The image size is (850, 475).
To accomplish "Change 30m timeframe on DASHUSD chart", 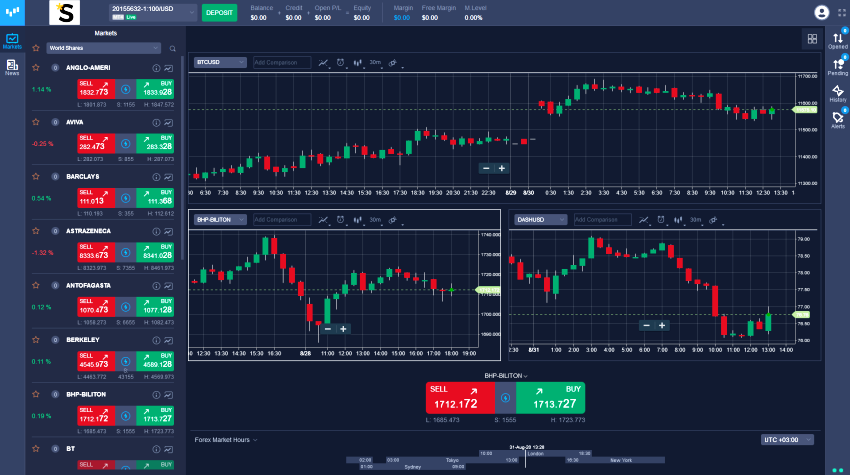I will click(x=696, y=220).
